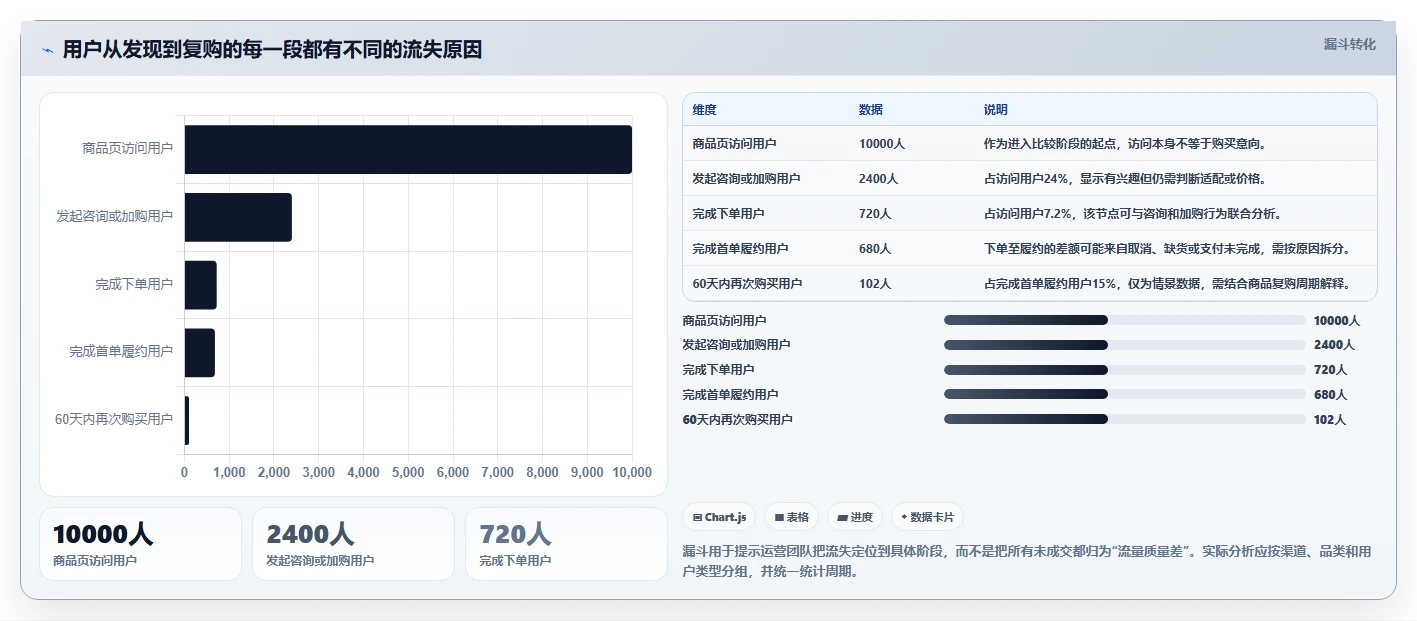The image size is (1417, 621).
Task: Click the lightning icon beside the title
Action: (x=47, y=50)
